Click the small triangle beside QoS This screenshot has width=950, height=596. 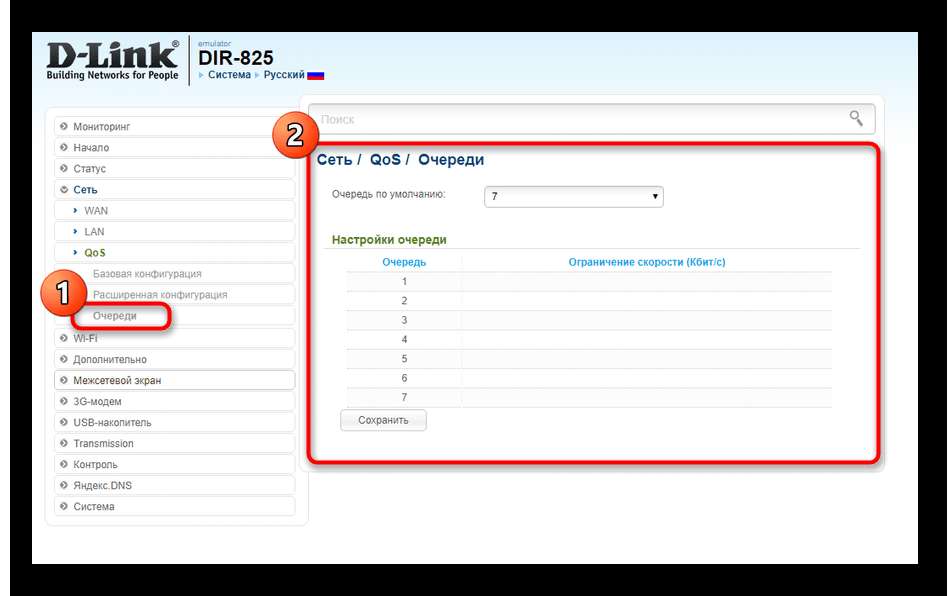75,252
